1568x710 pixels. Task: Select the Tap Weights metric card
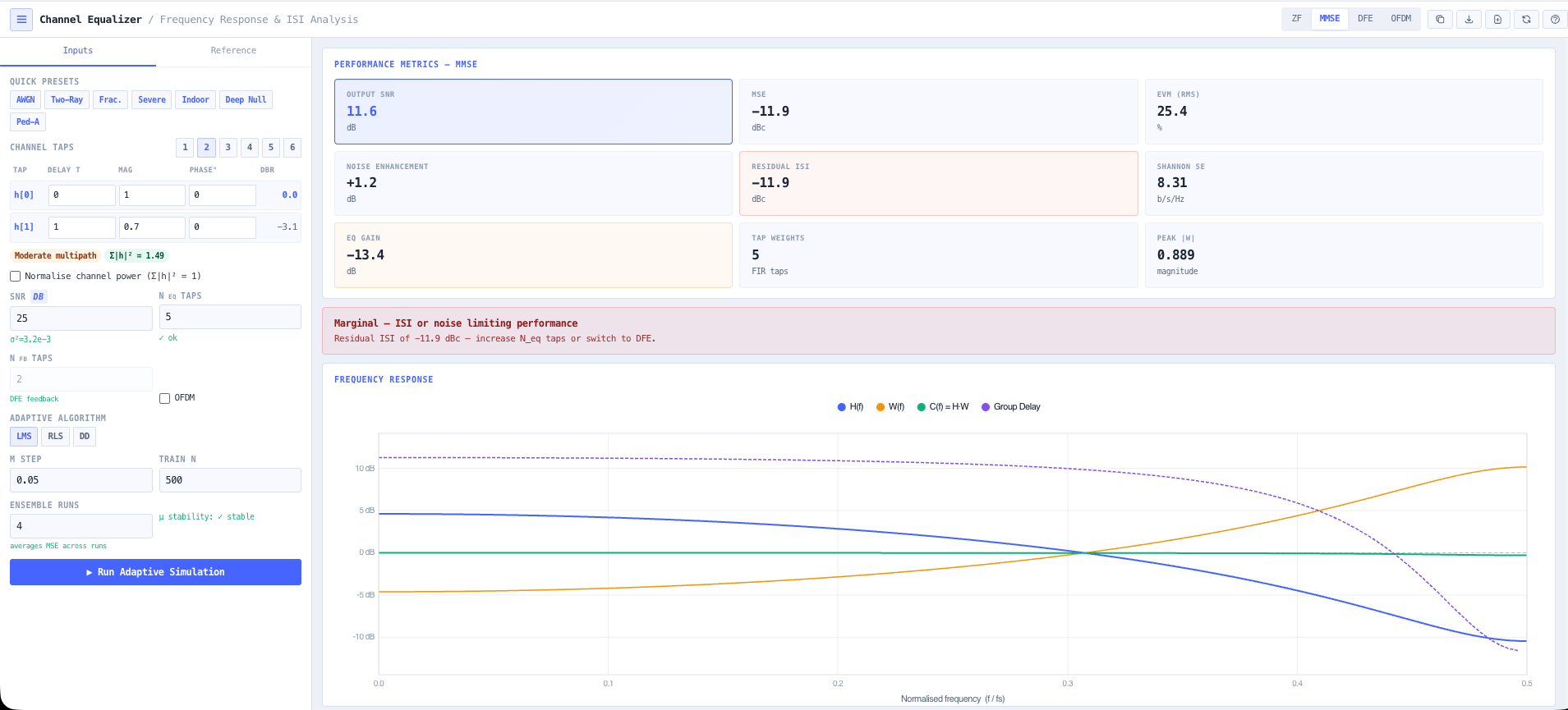coord(939,255)
